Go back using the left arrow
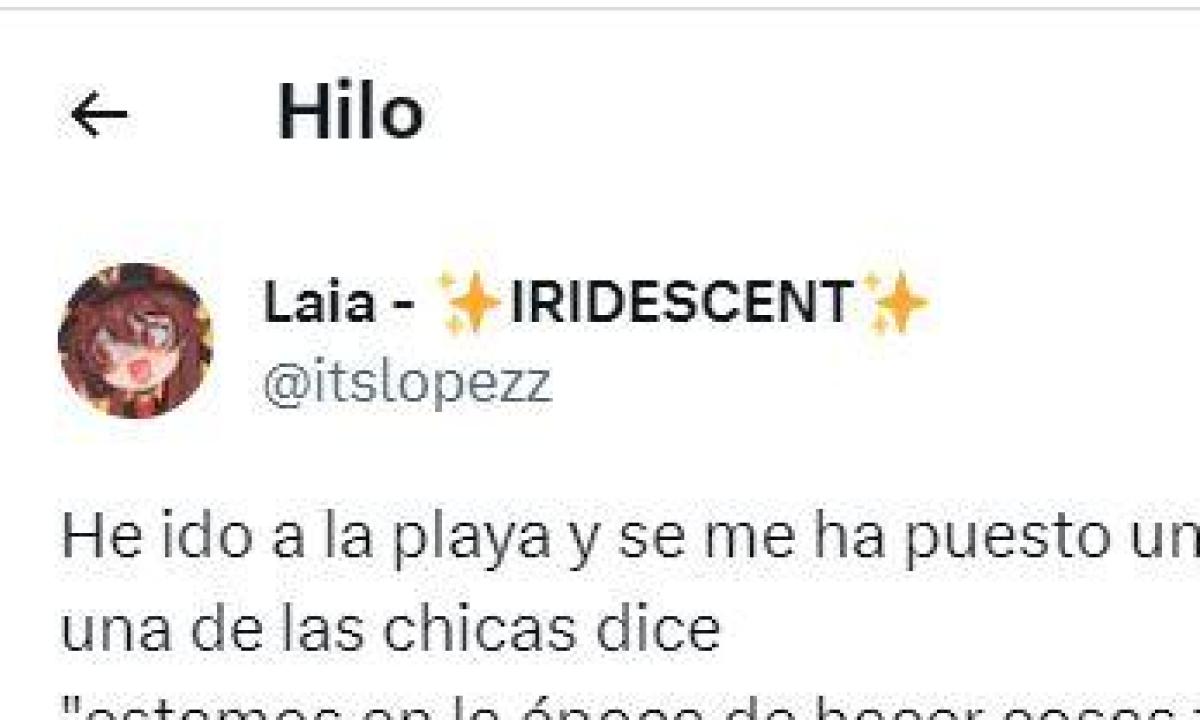1200x720 pixels. pos(99,116)
